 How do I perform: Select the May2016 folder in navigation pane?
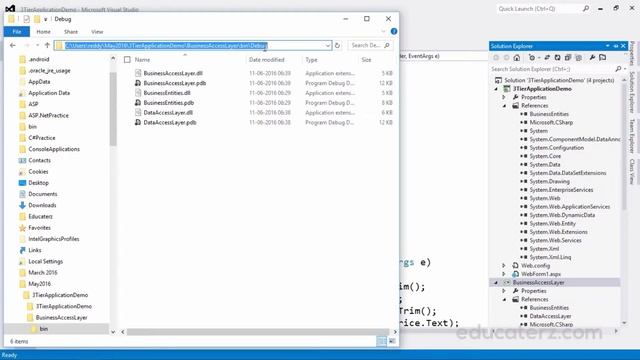click(x=40, y=284)
